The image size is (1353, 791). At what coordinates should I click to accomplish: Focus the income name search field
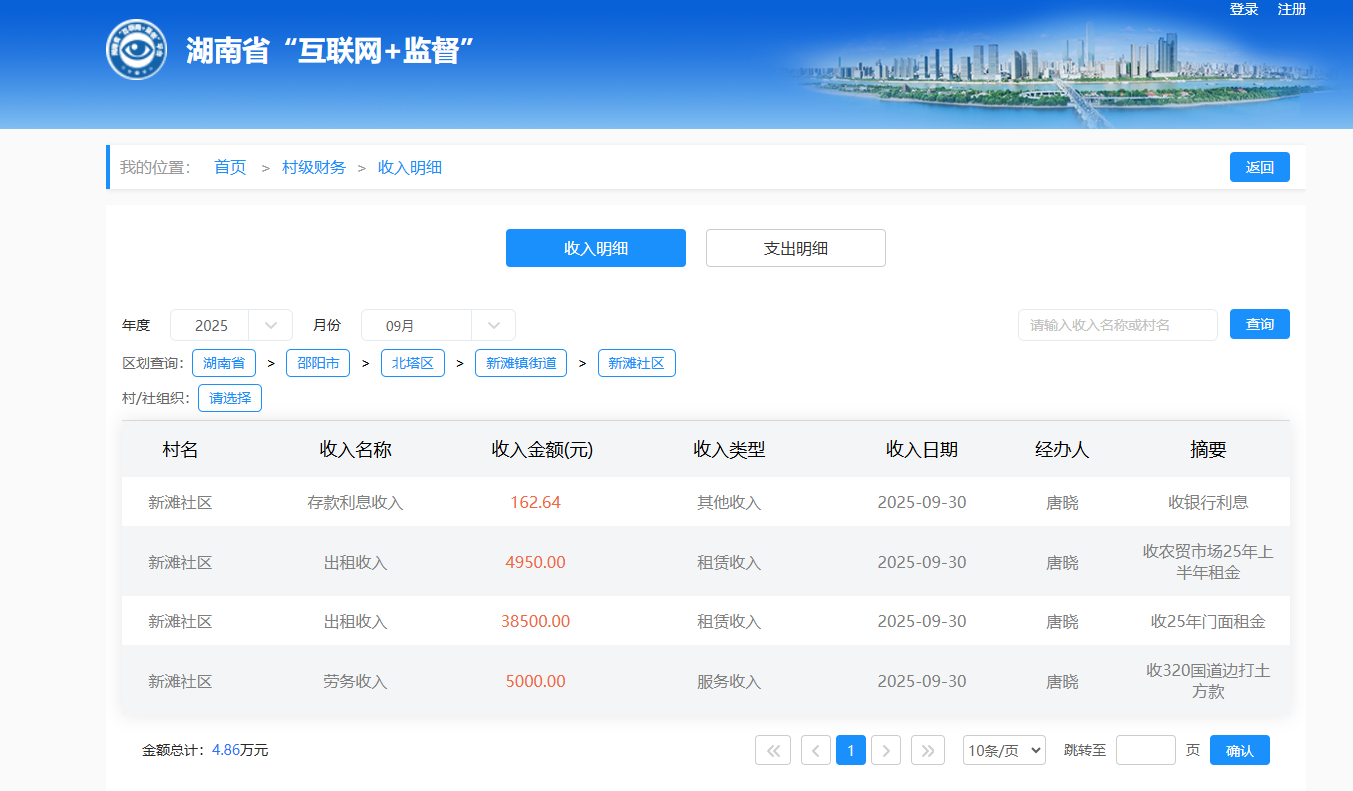[1117, 325]
